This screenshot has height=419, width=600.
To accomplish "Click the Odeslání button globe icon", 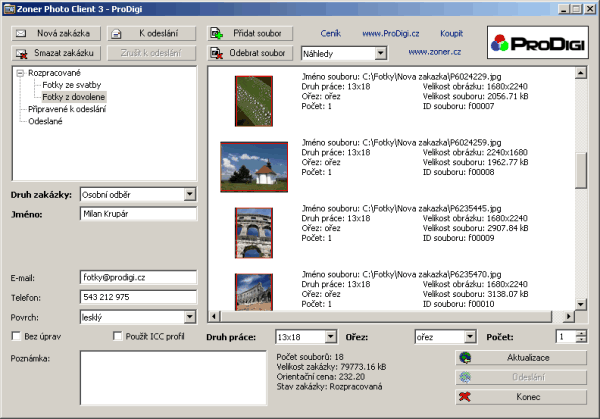I will (465, 377).
